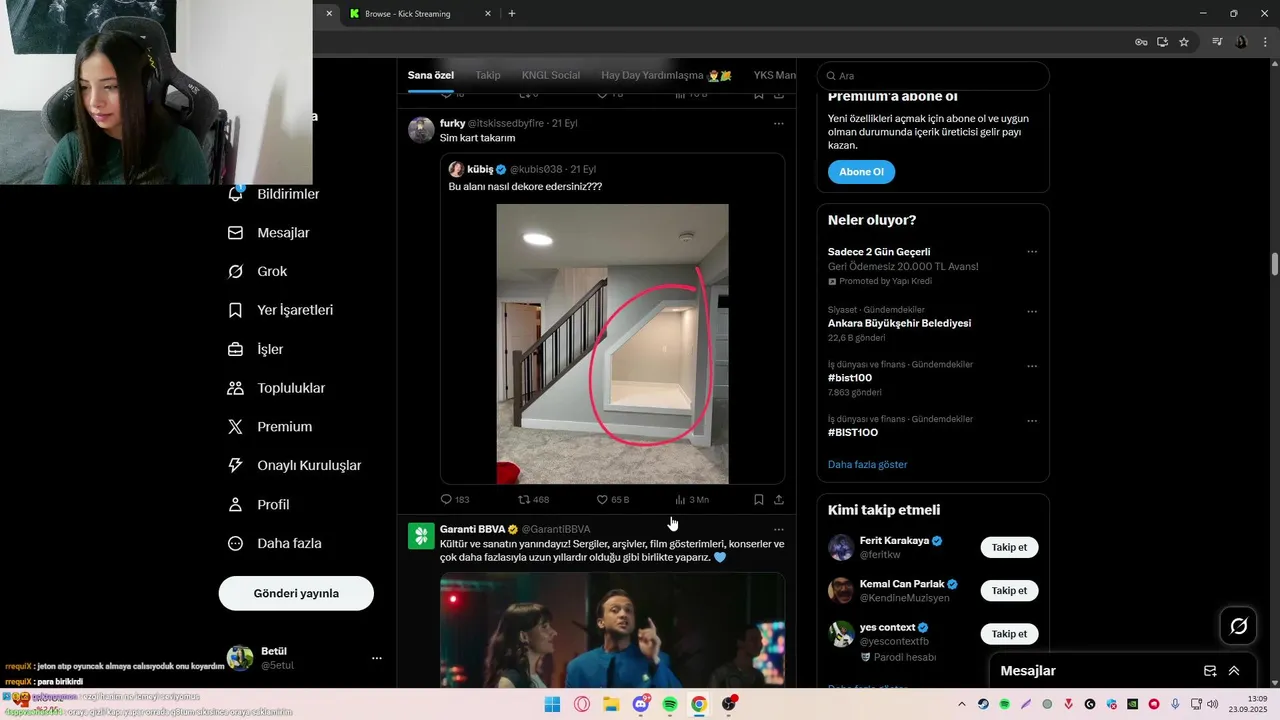This screenshot has width=1280, height=720.
Task: Expand Mesajlar drawer with double chevron
Action: click(1234, 671)
